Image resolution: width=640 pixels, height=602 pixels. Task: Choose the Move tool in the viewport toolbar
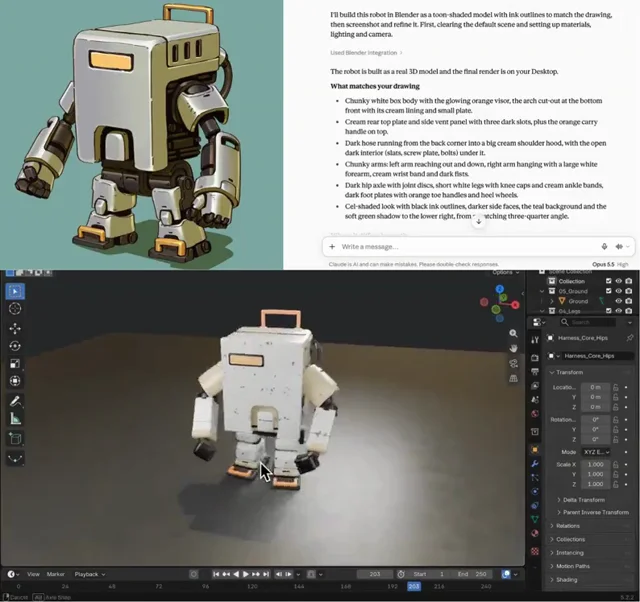point(15,329)
